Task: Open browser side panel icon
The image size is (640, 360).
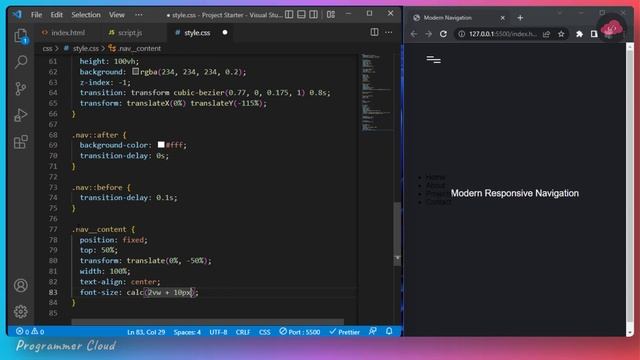Action: (594, 34)
